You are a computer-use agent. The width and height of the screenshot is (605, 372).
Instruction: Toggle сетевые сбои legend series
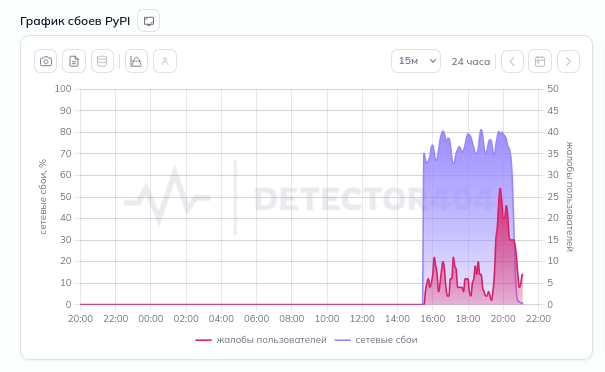[376, 340]
